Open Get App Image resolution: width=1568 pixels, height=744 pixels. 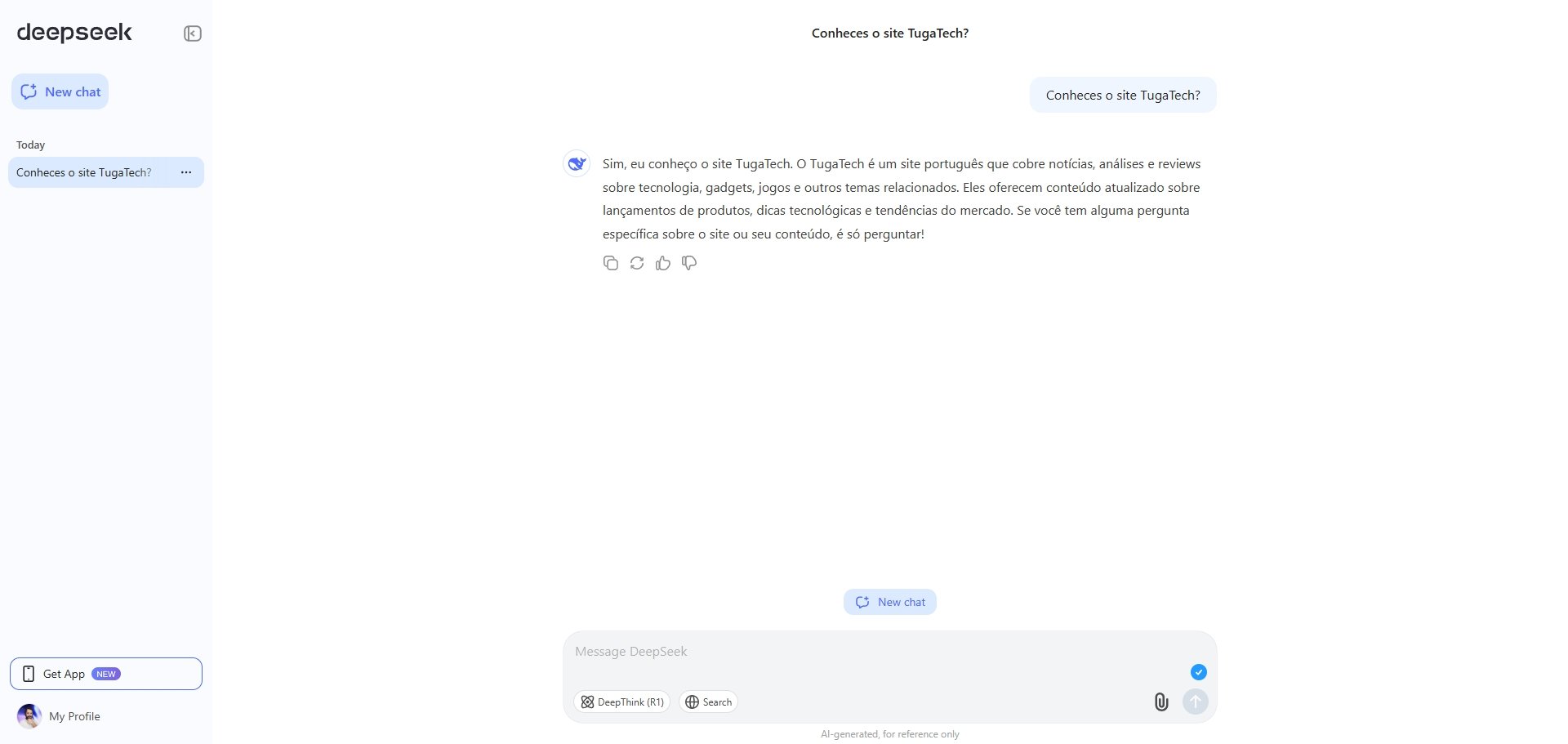pyautogui.click(x=106, y=674)
